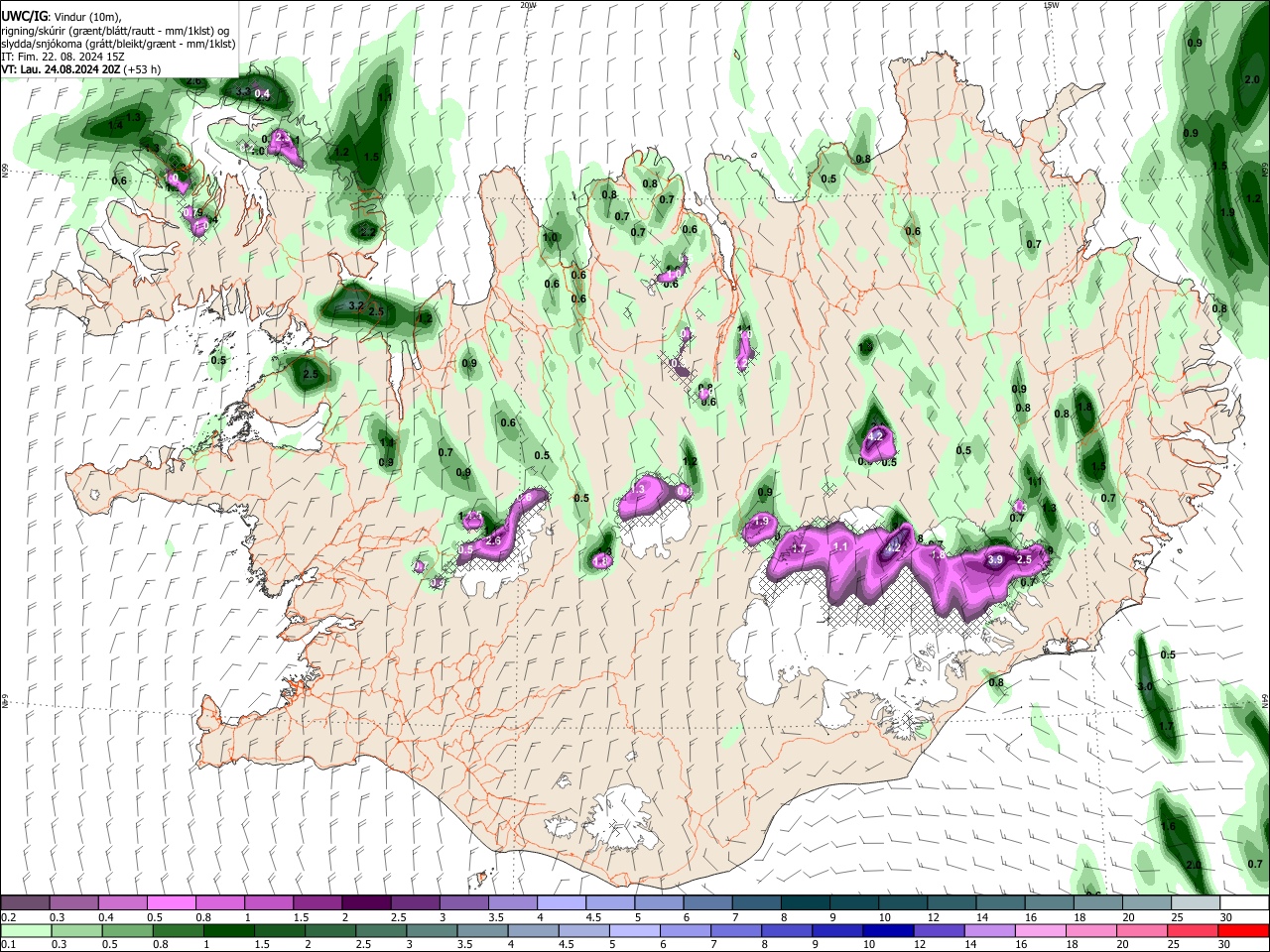Click the '1.4' precipitation value on the map
The width and height of the screenshot is (1270, 952).
(x=115, y=125)
